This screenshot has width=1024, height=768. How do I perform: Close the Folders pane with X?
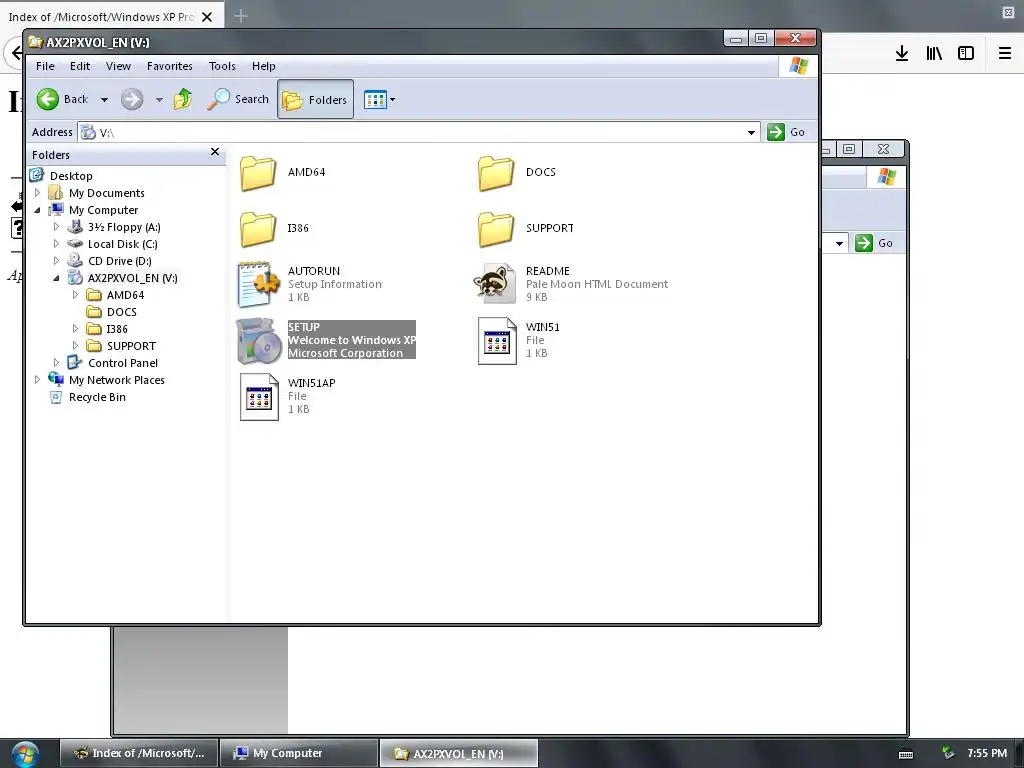click(x=215, y=152)
